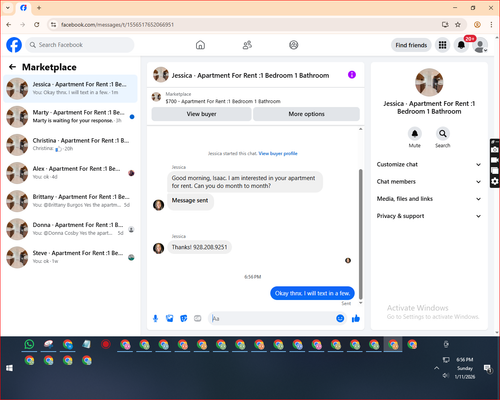The image size is (500, 400).
Task: Open Donna apartment conversation
Action: [x=70, y=229]
